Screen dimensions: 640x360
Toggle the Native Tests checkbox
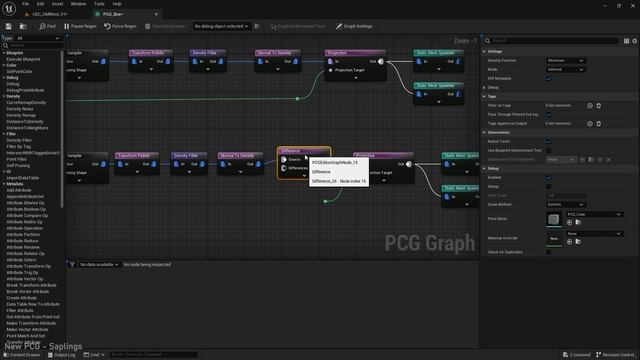click(x=549, y=141)
